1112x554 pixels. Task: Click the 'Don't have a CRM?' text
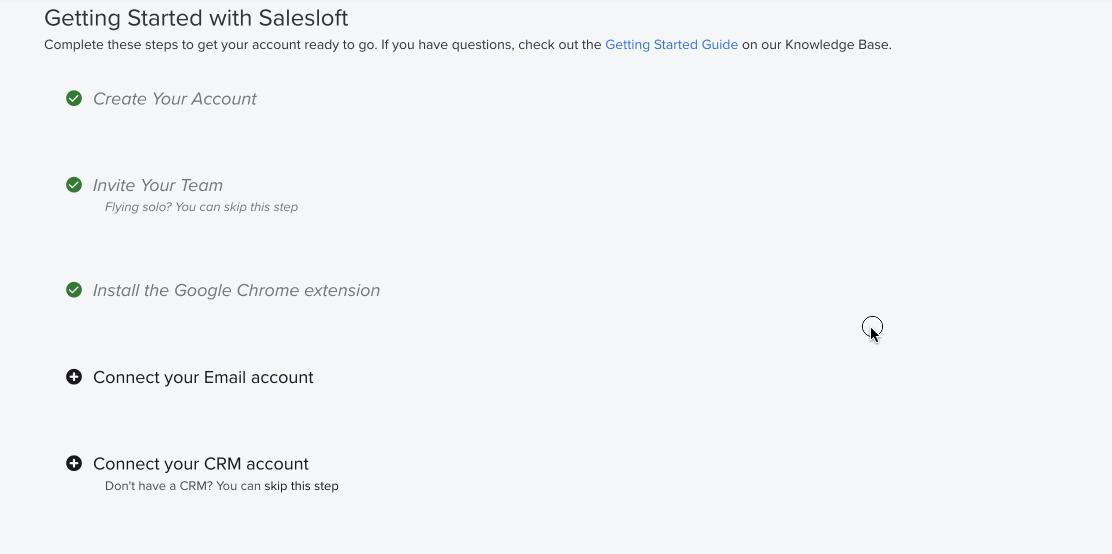(158, 486)
